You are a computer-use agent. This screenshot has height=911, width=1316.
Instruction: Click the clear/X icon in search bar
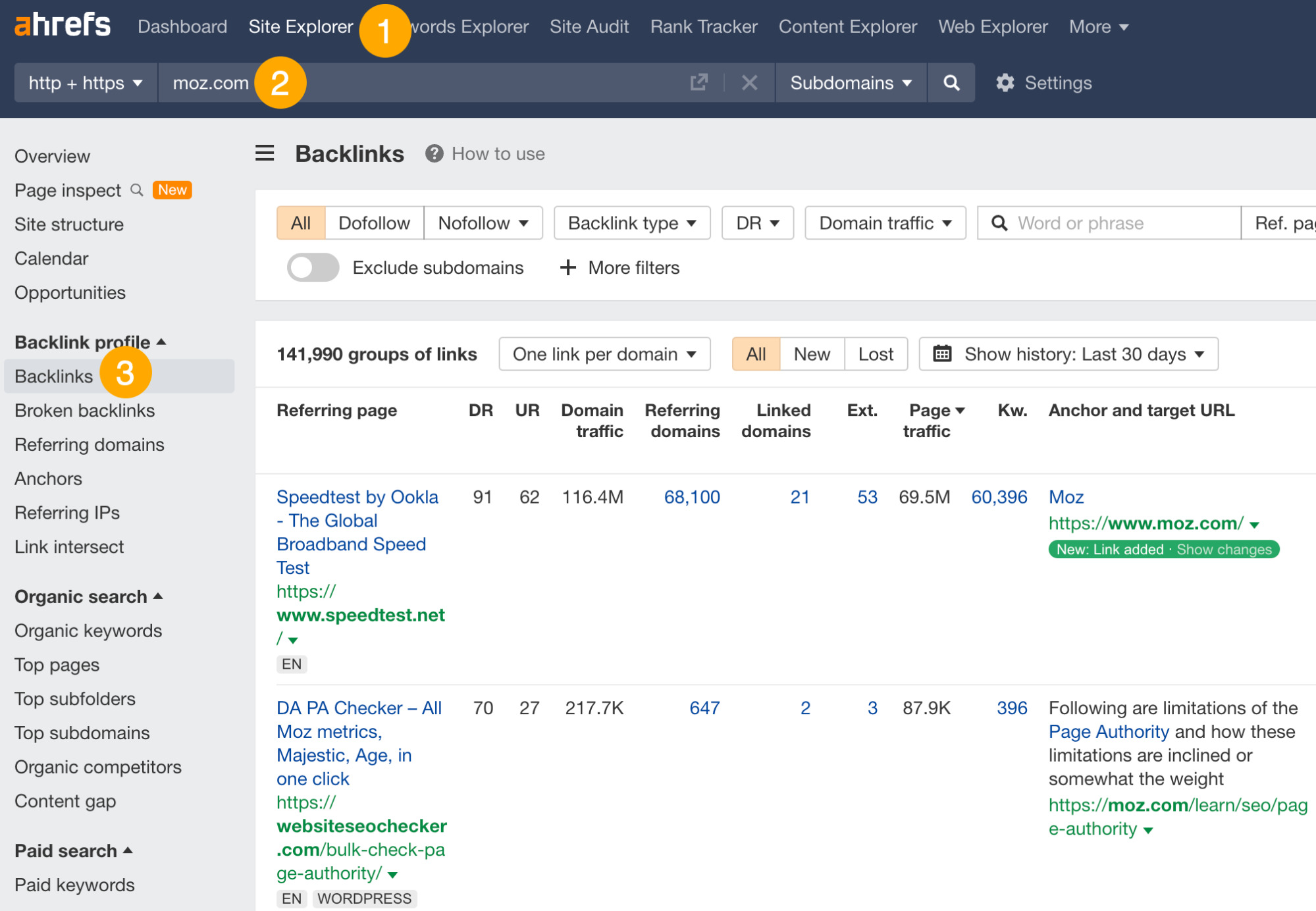[x=749, y=83]
